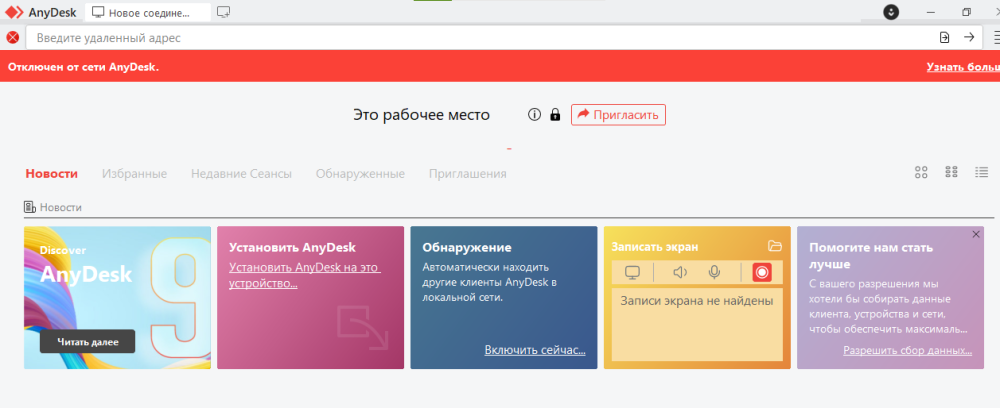Click the Это рабочее место heading
The height and width of the screenshot is (408, 1000).
[422, 115]
